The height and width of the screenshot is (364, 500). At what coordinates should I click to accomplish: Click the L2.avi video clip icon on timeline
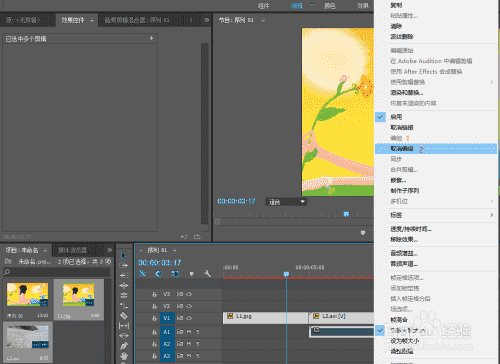[x=316, y=316]
